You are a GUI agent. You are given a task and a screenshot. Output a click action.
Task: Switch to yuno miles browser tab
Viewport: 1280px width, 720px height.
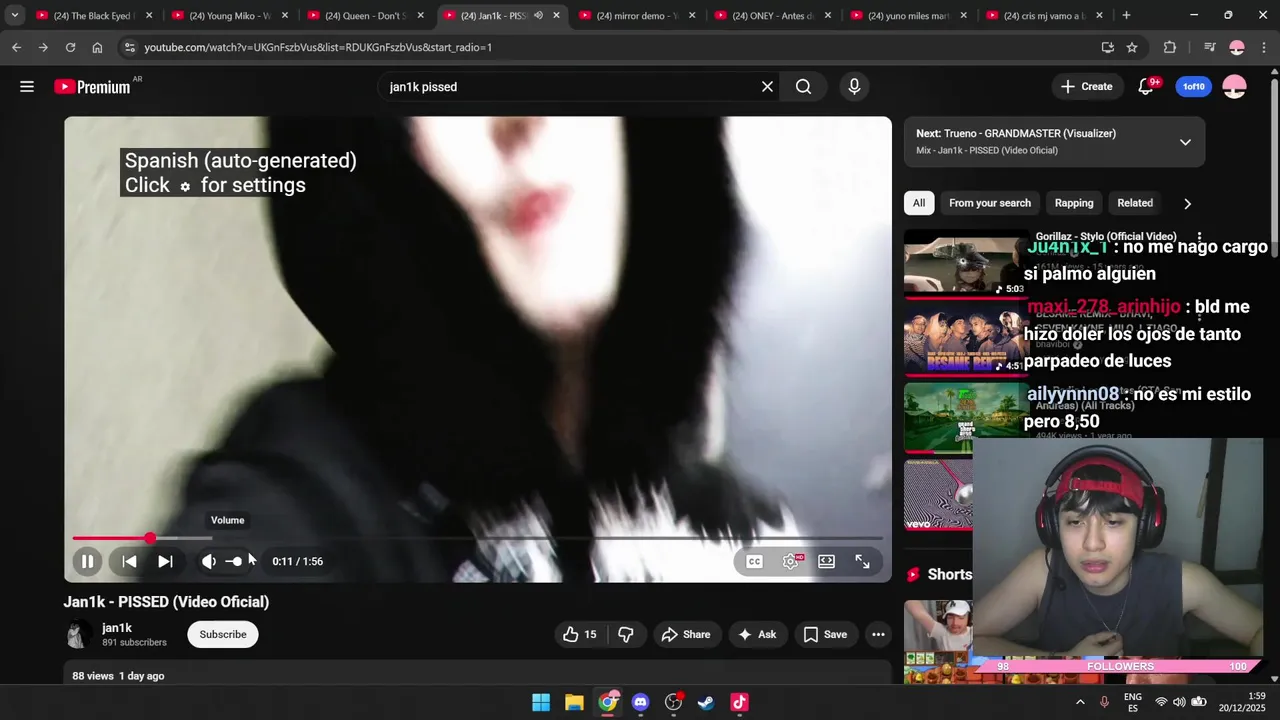click(x=908, y=16)
